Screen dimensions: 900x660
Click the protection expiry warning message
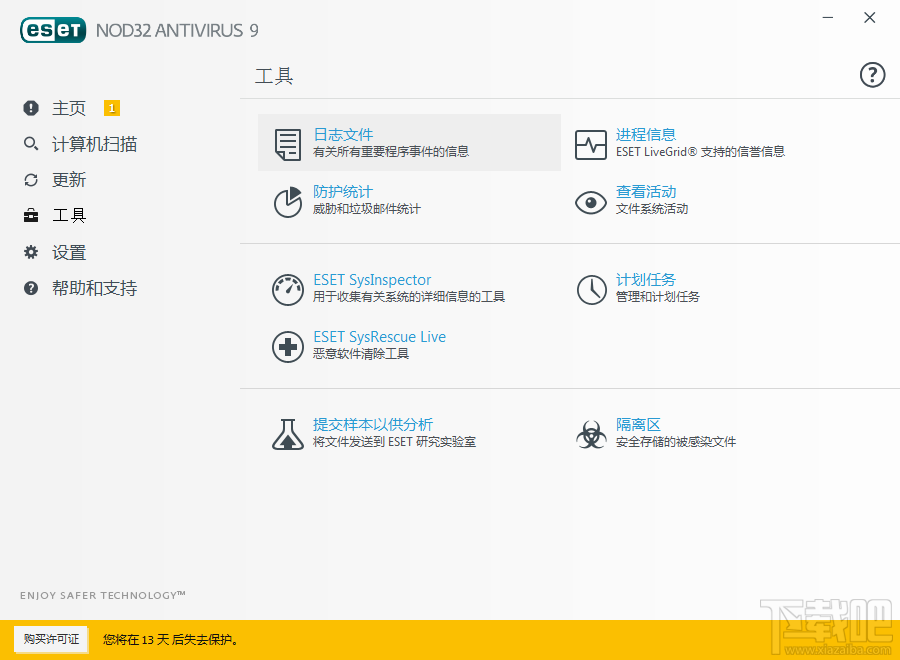168,639
